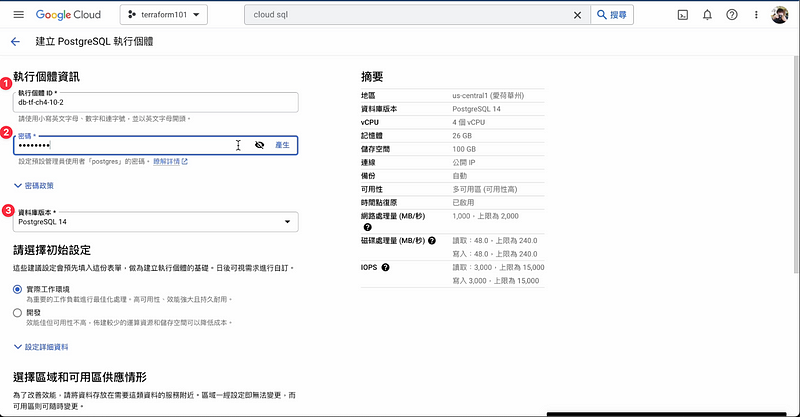Select the 開發 radio option
The image size is (800, 417).
click(17, 313)
